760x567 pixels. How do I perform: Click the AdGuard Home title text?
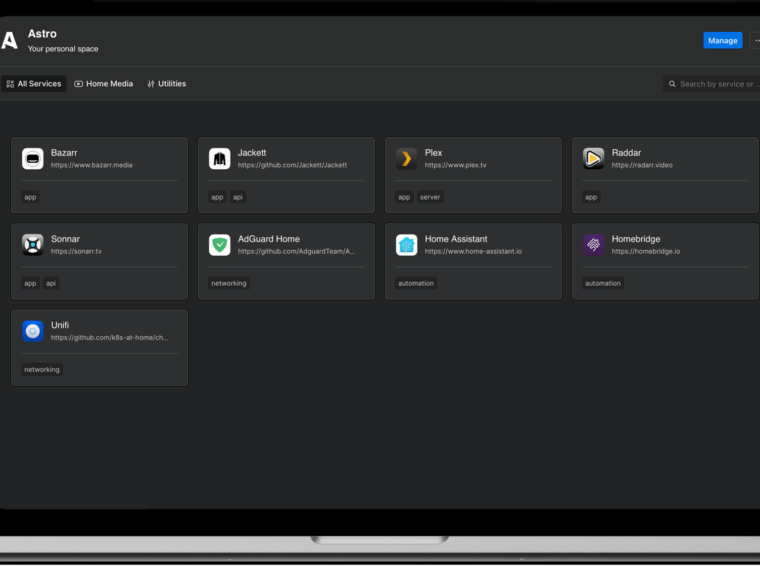[x=269, y=239]
